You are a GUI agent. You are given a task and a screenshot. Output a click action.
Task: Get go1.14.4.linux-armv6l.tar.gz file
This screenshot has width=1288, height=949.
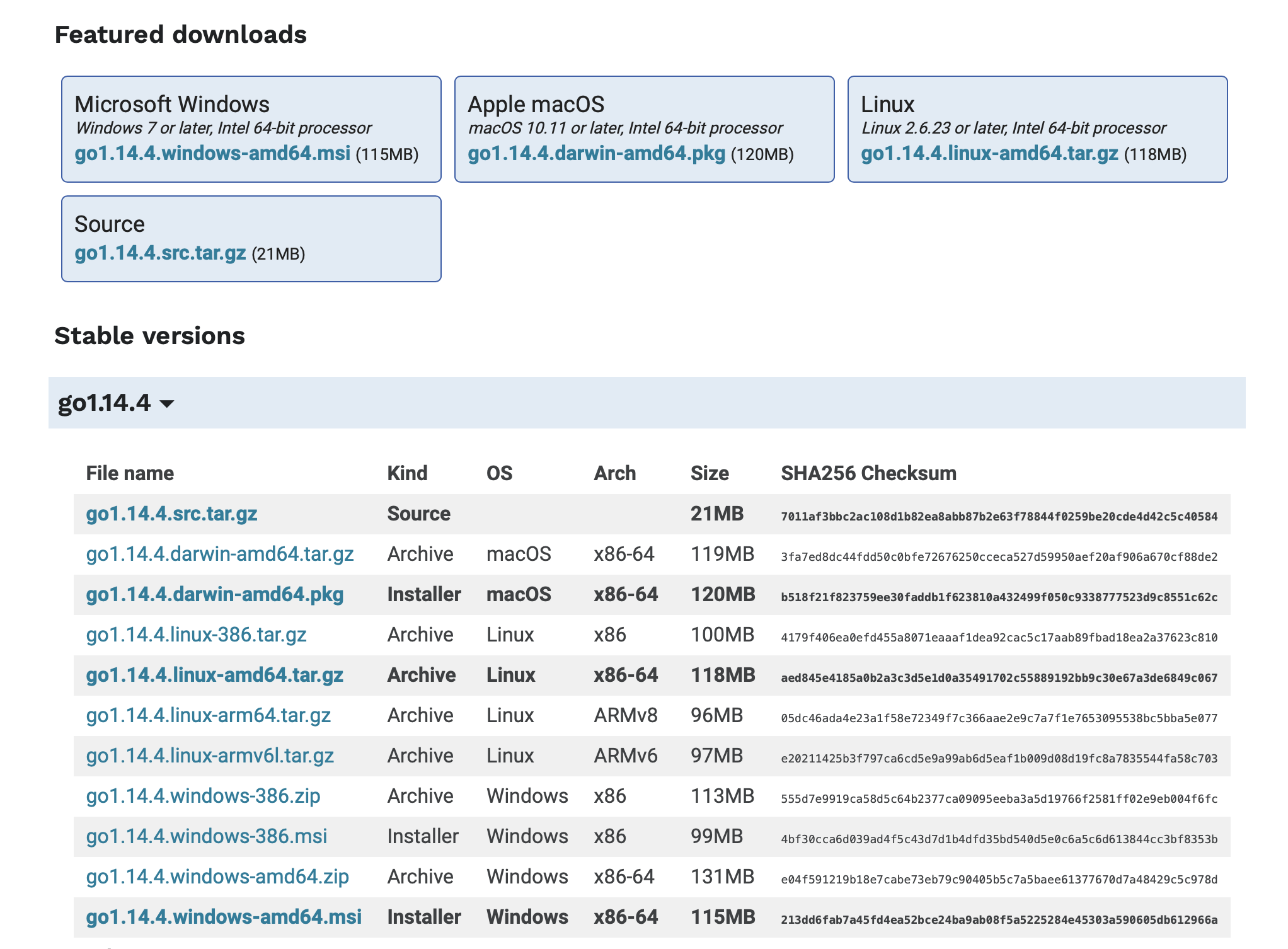pos(210,756)
